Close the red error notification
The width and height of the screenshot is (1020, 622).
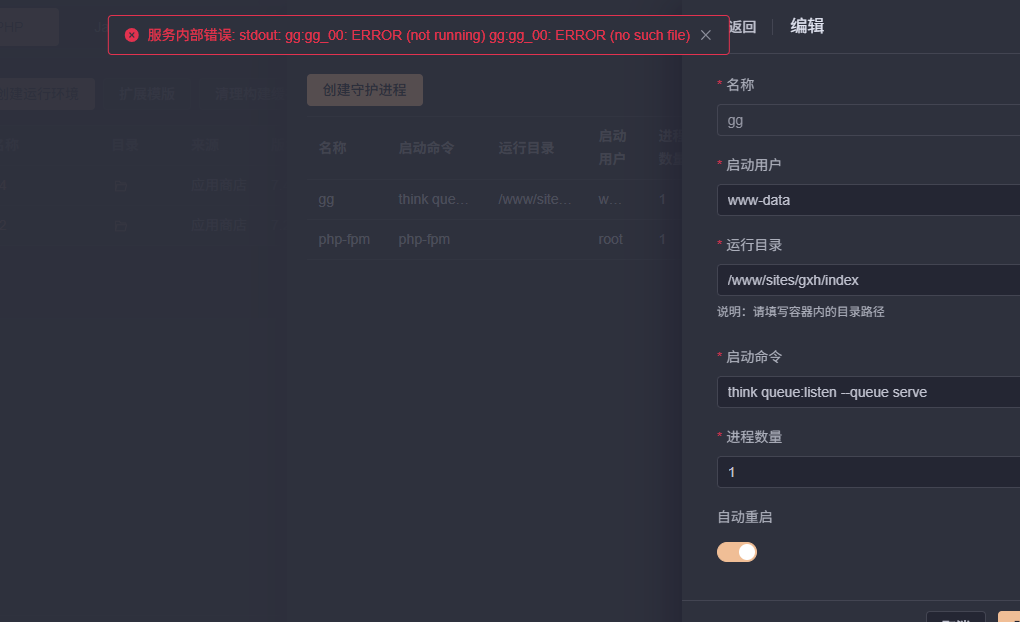[706, 35]
